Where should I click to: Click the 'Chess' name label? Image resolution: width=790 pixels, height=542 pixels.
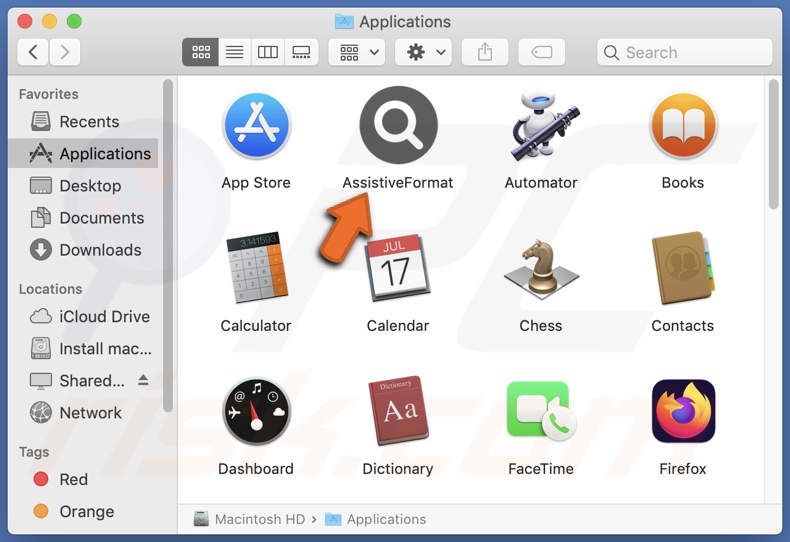[541, 326]
